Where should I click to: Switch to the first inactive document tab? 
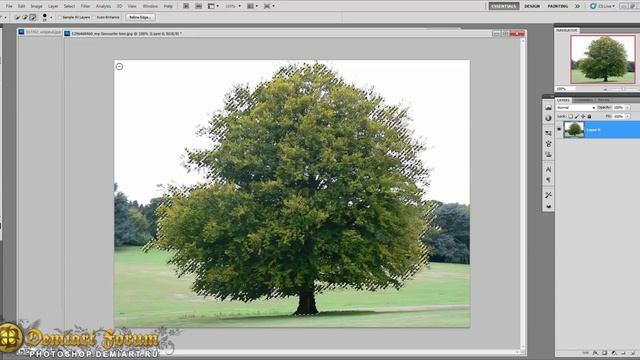coord(40,32)
